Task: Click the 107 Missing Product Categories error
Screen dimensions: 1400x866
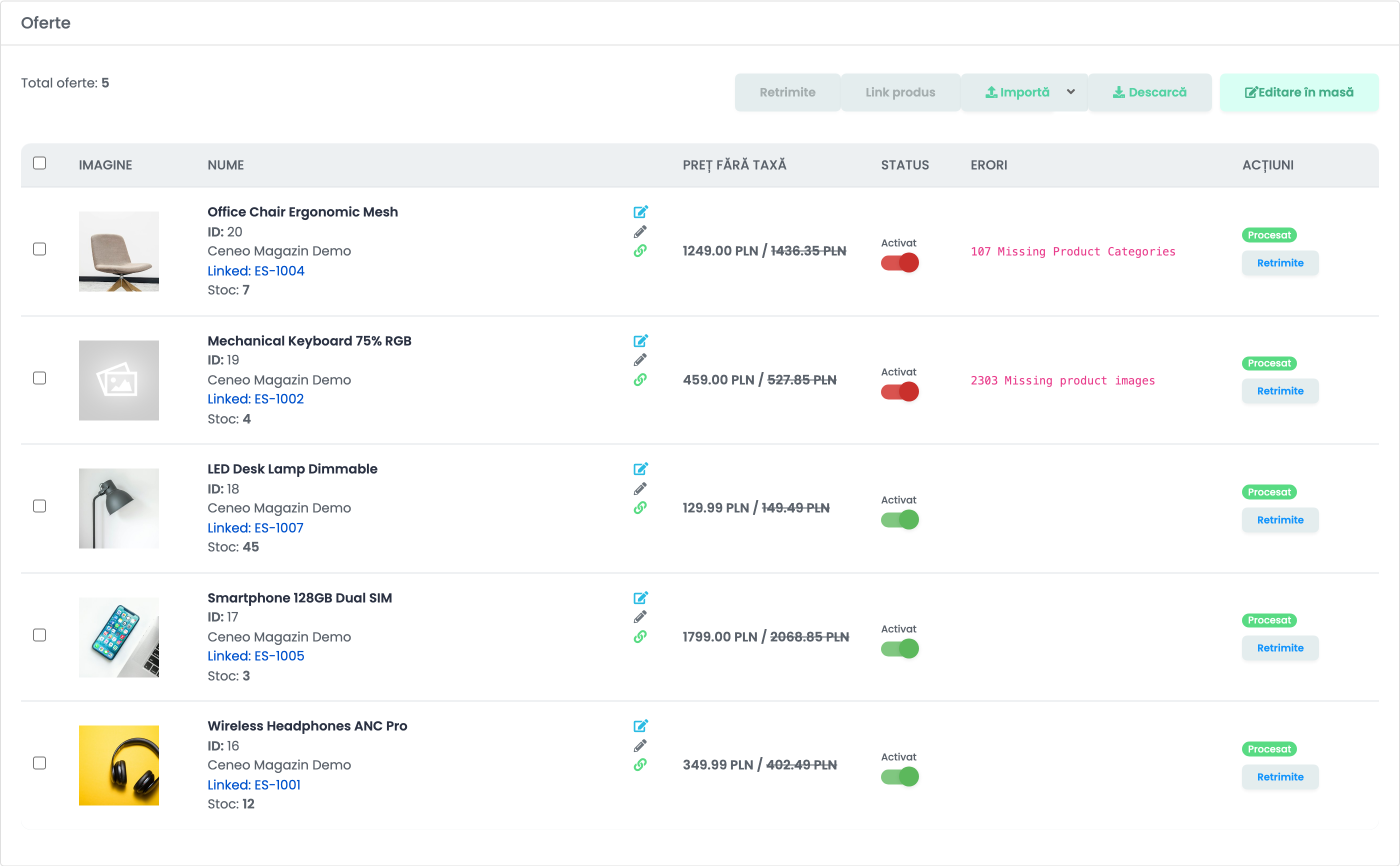Action: pos(1072,251)
